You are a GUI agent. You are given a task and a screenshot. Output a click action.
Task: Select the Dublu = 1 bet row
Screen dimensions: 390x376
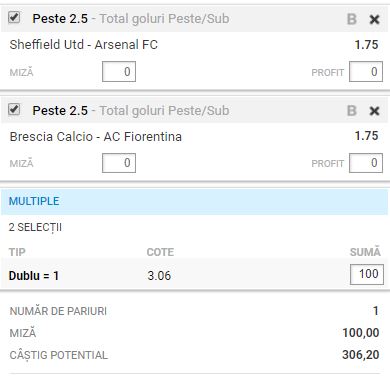click(195, 275)
